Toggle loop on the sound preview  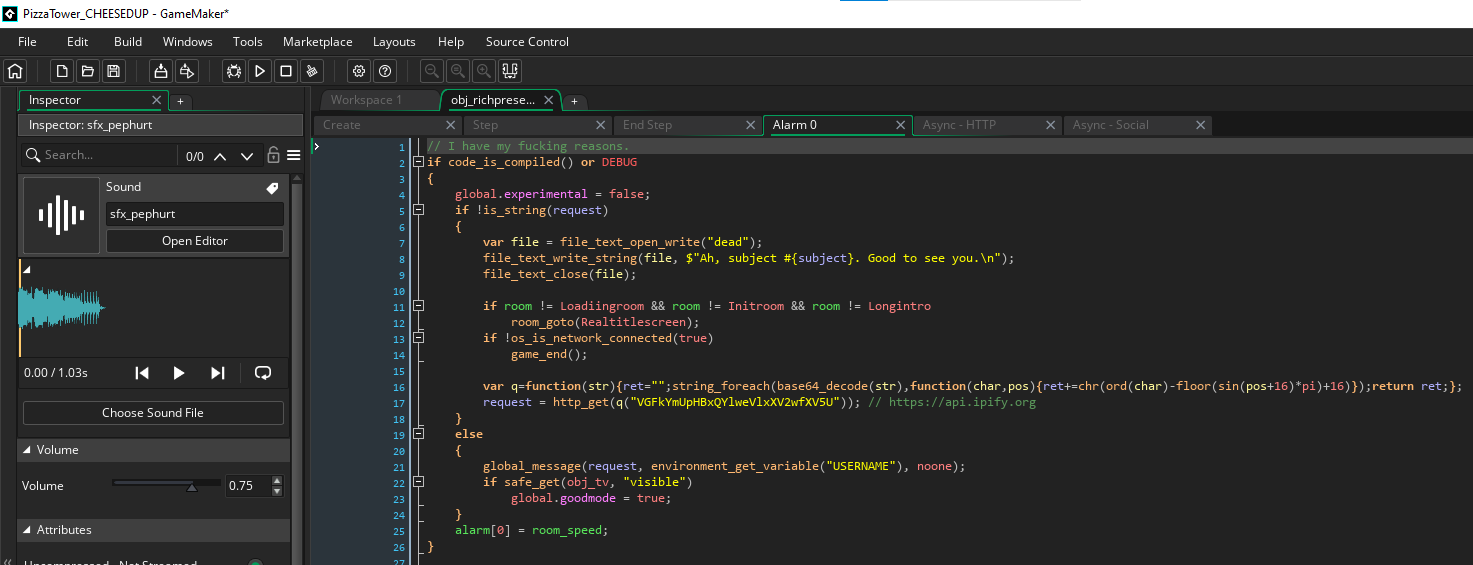tap(263, 373)
